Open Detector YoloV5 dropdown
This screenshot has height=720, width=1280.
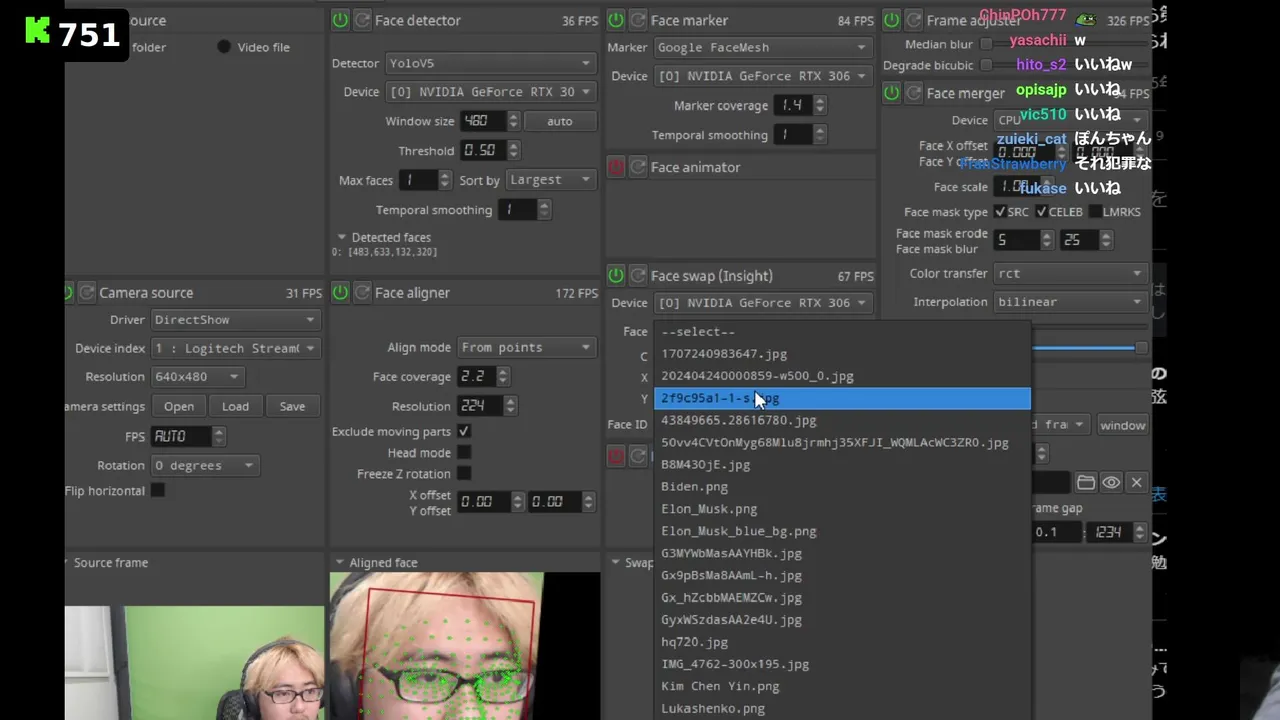pyautogui.click(x=490, y=63)
